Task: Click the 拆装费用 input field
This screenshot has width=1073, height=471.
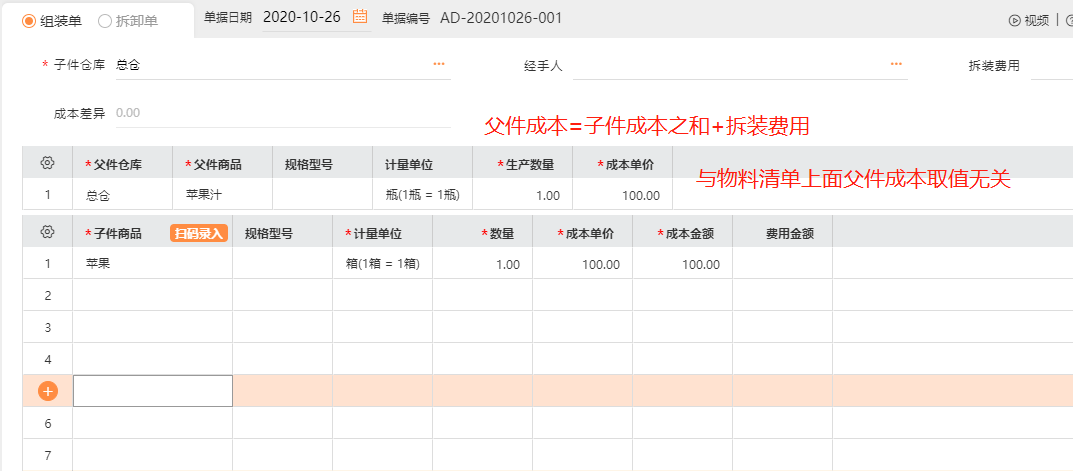Action: (1051, 66)
